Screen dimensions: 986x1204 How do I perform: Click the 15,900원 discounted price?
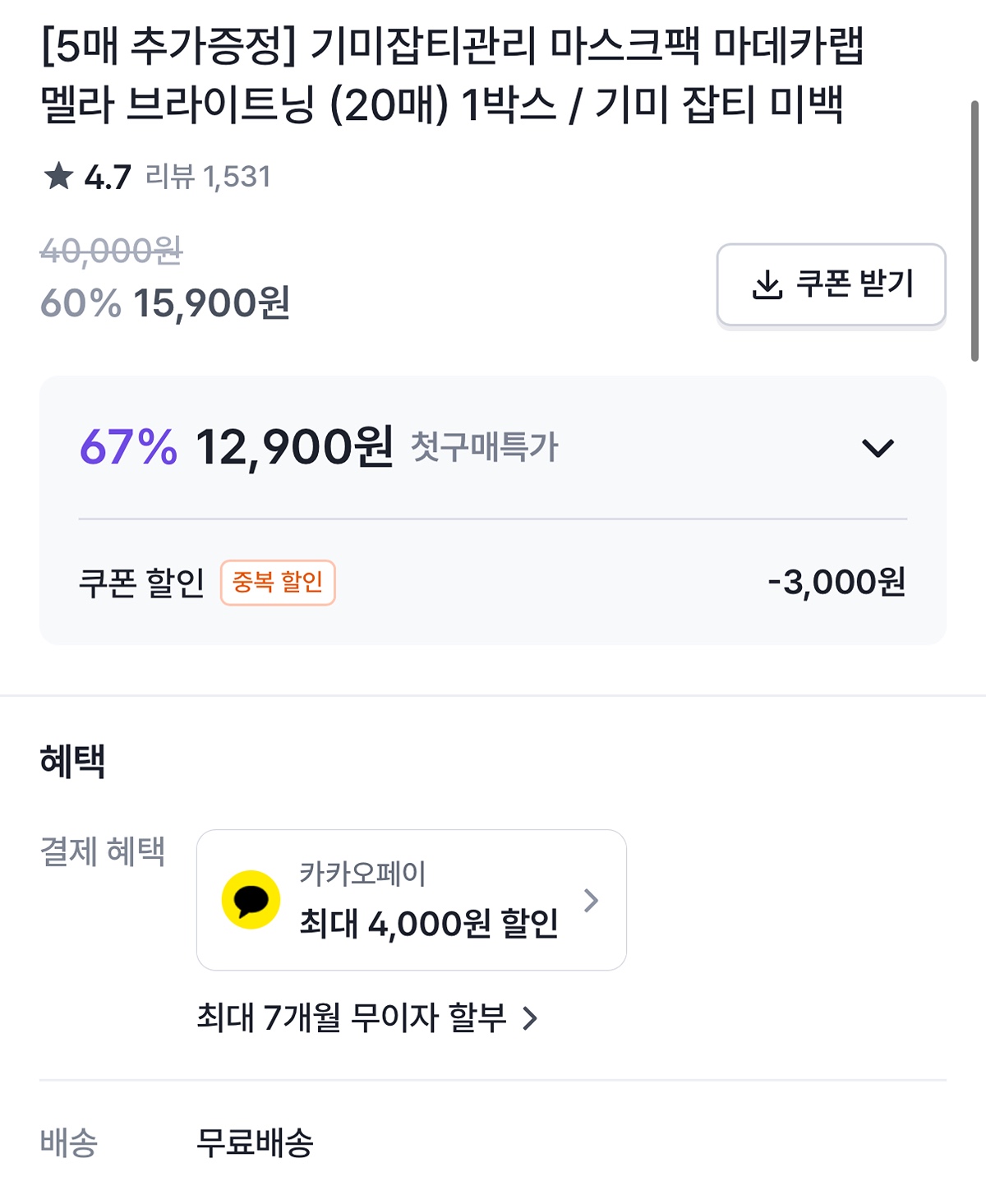point(211,303)
